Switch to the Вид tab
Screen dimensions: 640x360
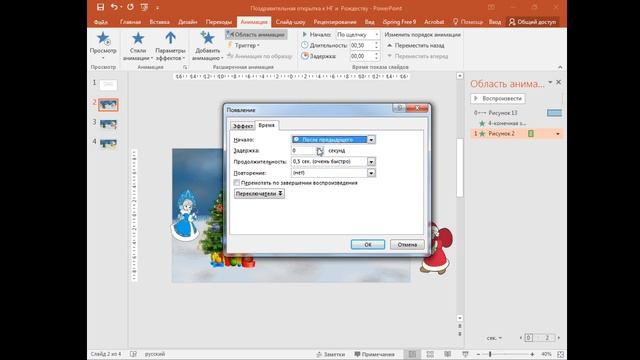(369, 22)
